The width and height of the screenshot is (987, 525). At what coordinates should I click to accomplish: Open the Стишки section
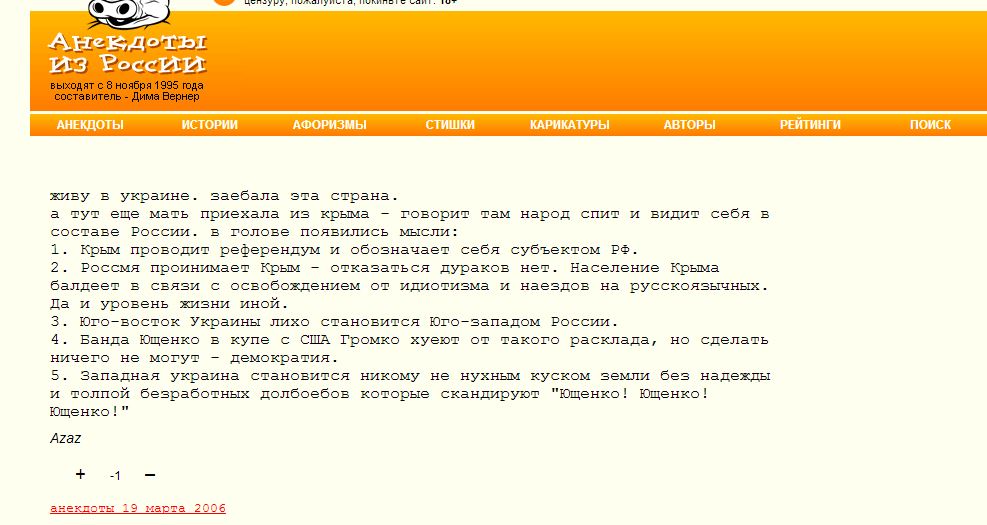click(450, 125)
